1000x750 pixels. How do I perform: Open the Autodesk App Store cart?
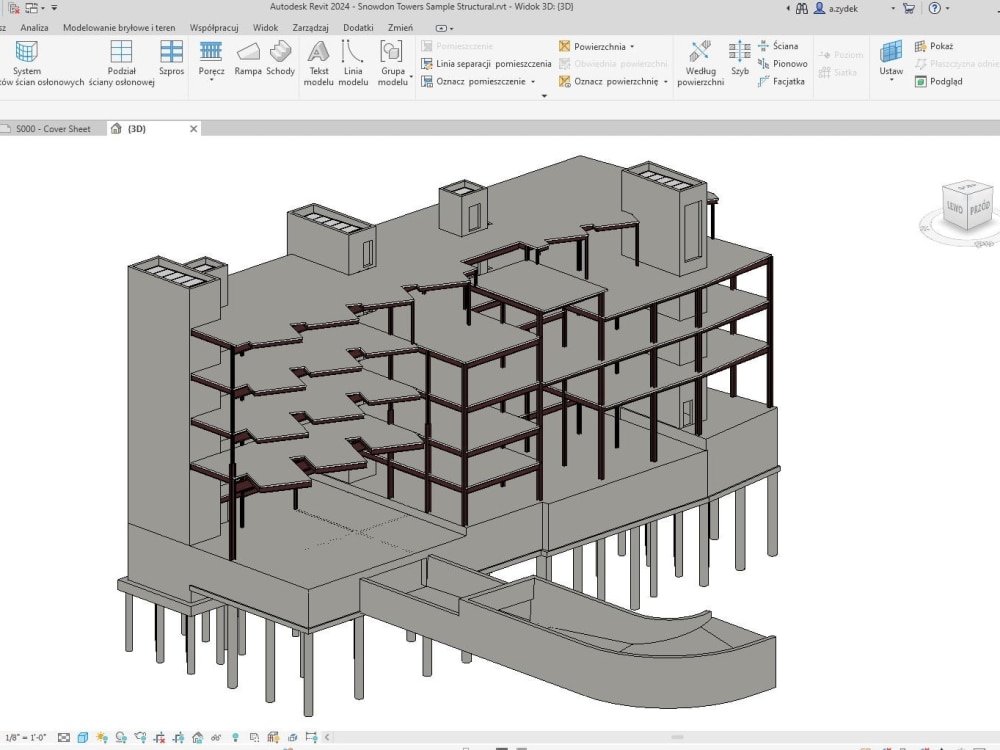[x=909, y=8]
